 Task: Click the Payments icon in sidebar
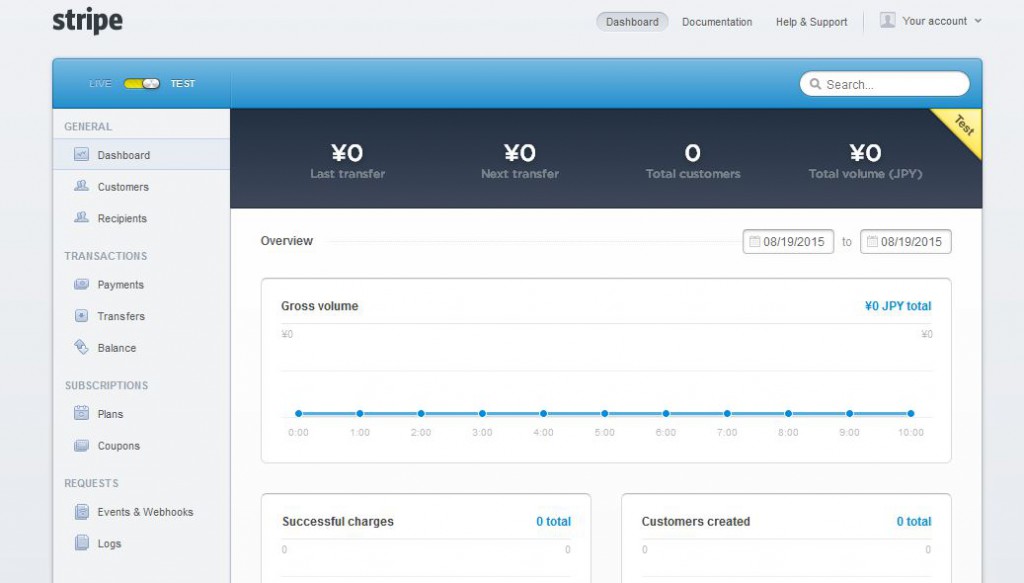click(x=82, y=284)
